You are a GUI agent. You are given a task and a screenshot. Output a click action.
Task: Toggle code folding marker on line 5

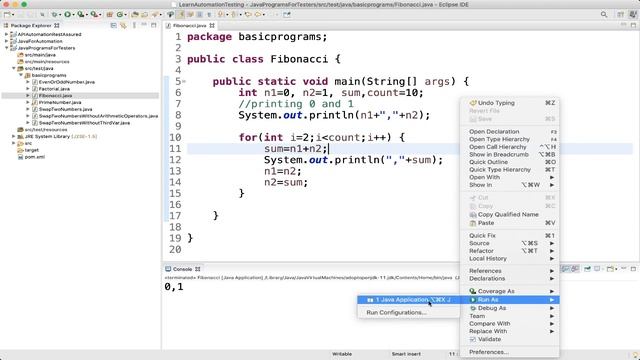pyautogui.click(x=184, y=82)
